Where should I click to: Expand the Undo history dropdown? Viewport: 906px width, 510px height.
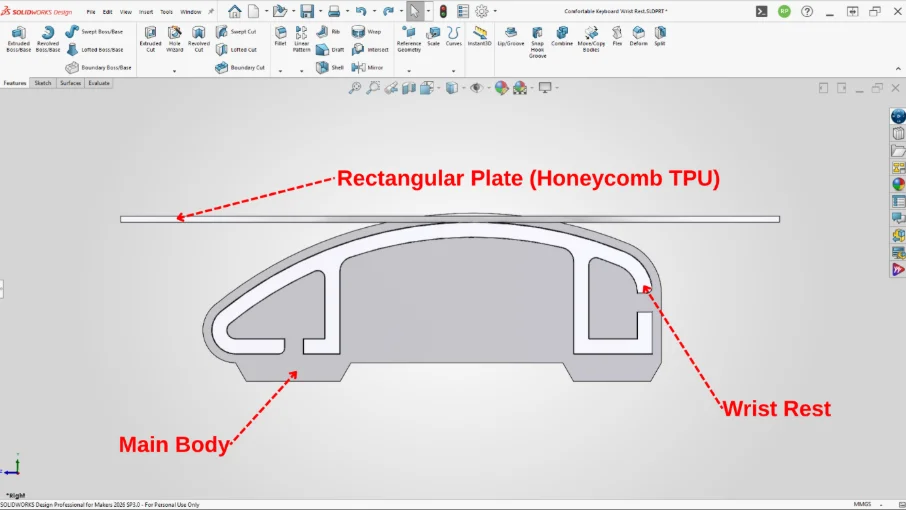pos(374,11)
